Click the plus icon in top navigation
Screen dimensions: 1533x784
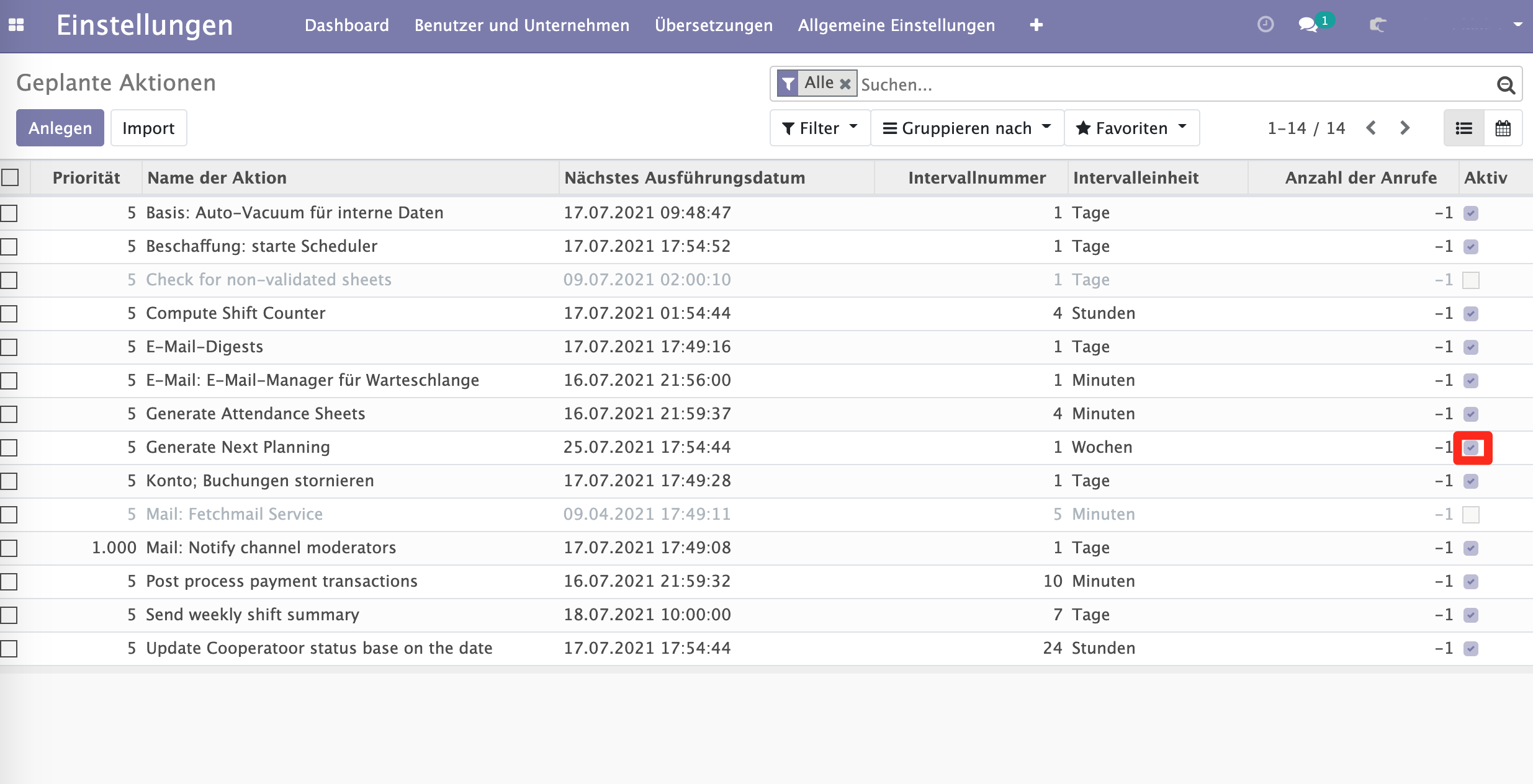[1036, 25]
